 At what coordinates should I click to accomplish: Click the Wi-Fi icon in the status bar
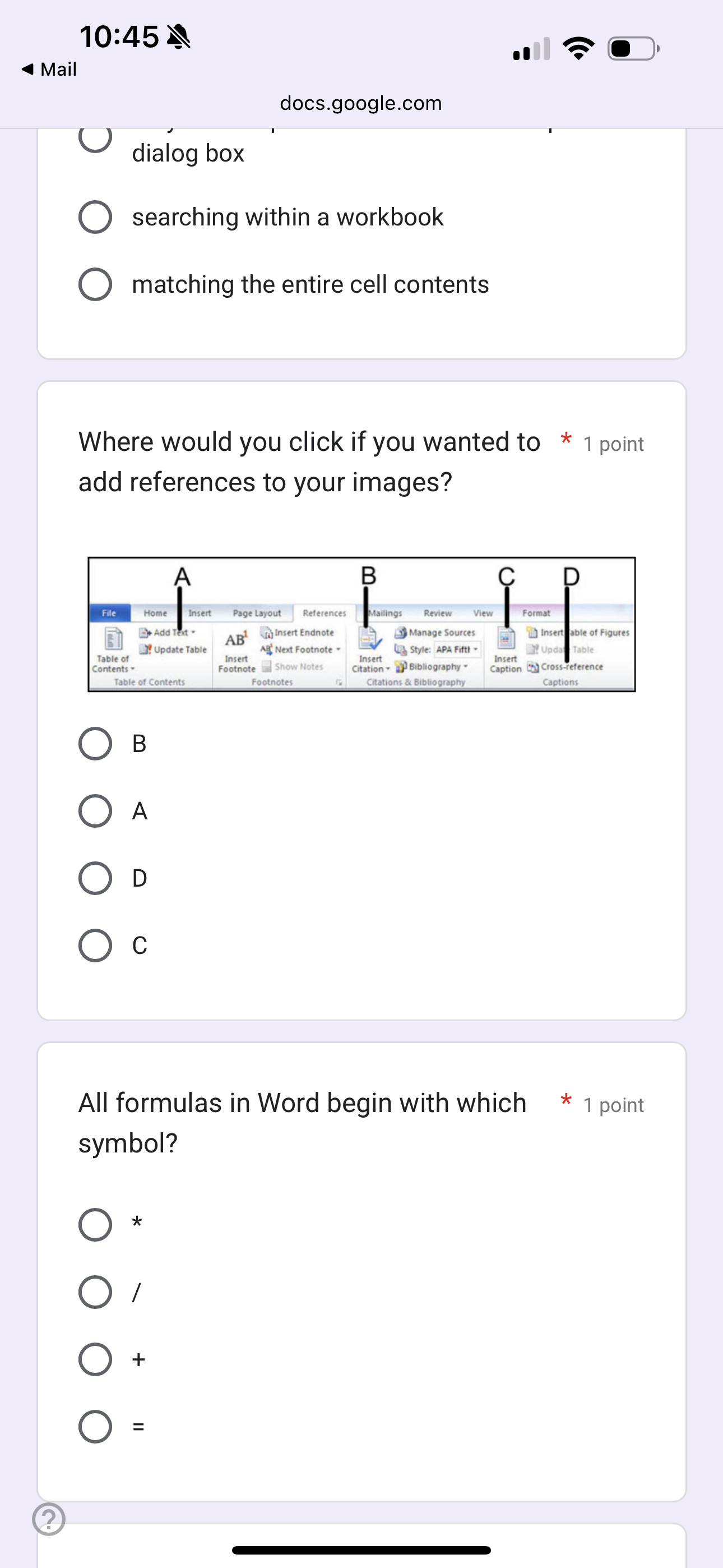(x=578, y=48)
